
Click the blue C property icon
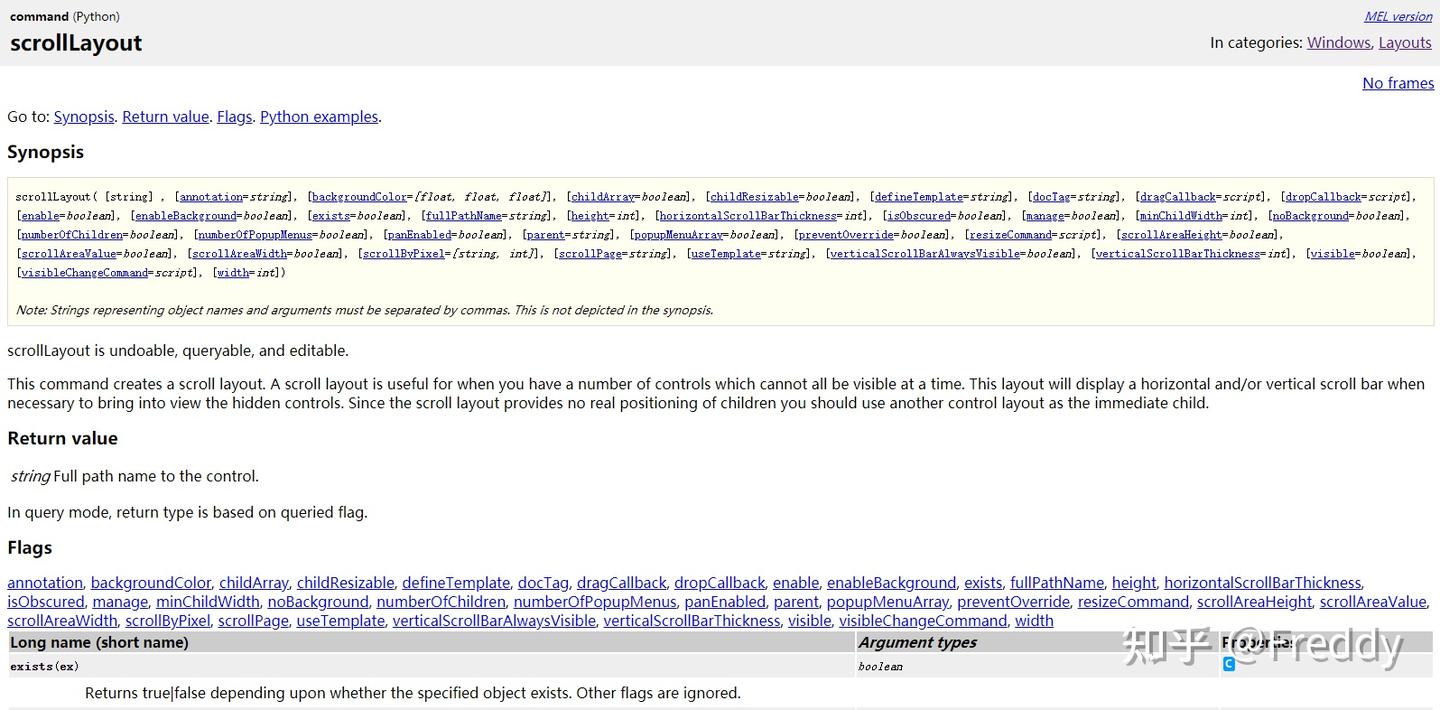1229,664
